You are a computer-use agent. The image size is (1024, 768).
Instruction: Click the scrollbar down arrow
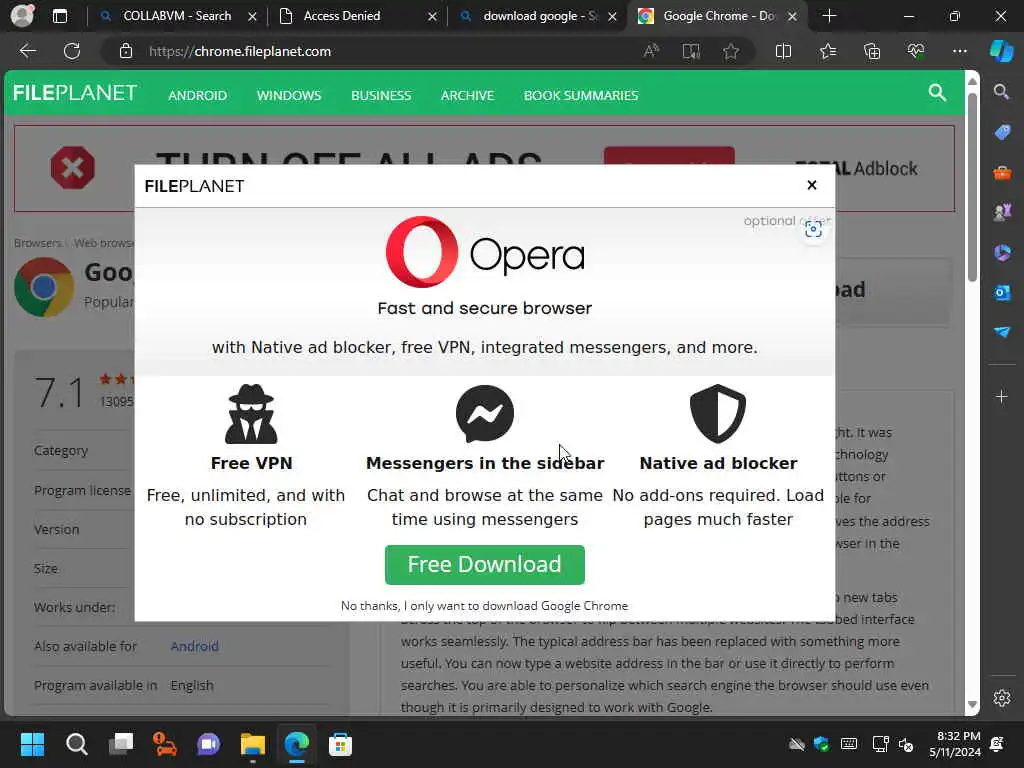(972, 705)
